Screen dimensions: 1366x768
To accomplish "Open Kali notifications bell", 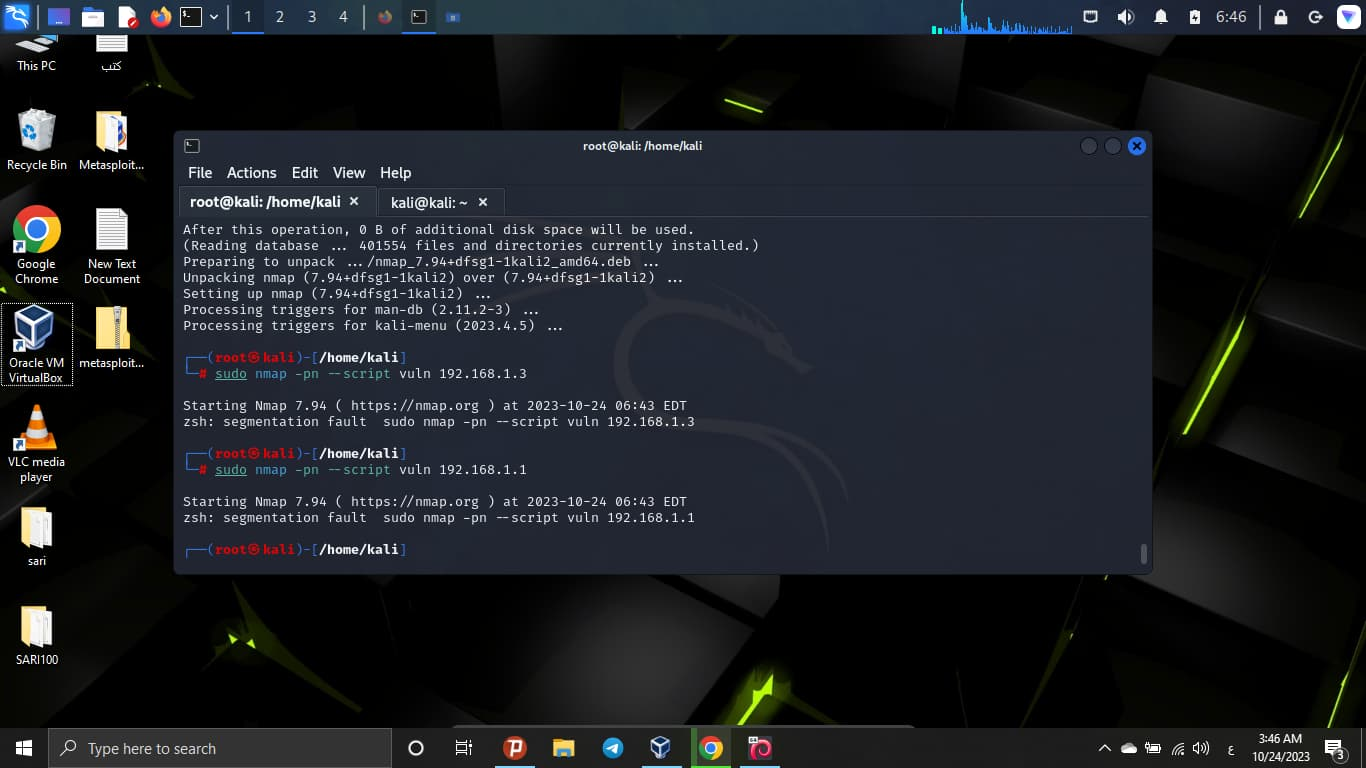I will 1161,17.
